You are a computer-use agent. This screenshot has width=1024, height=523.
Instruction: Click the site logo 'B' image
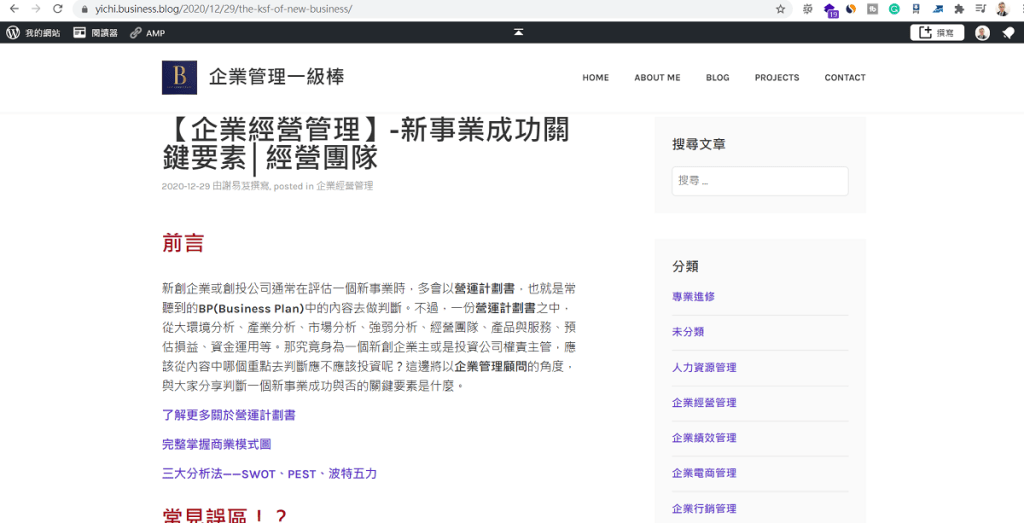pyautogui.click(x=179, y=78)
